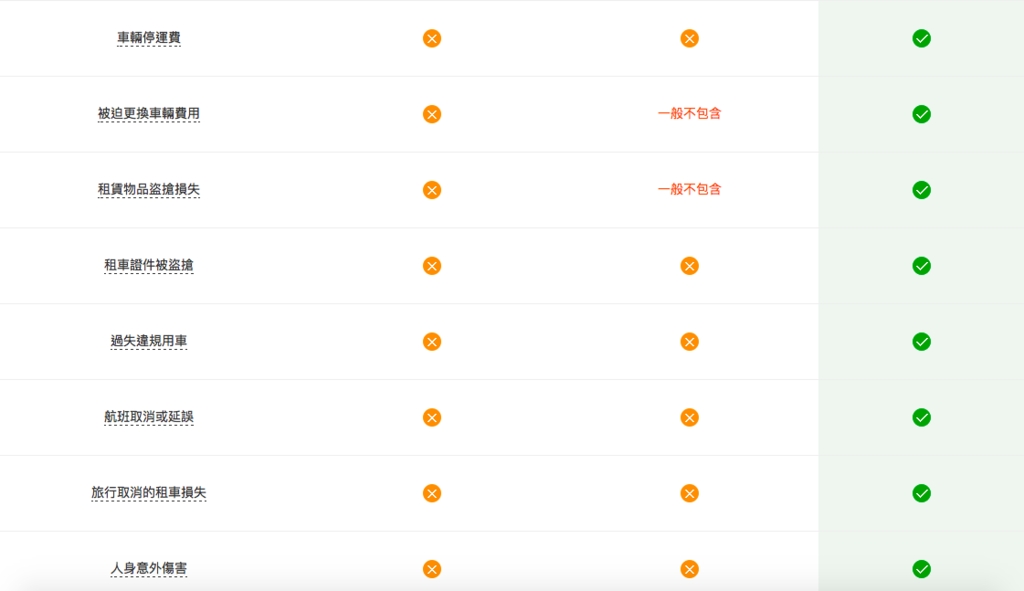Click second orange X in 旅行取消的租車損失 row
This screenshot has width=1024, height=591.
pos(690,493)
